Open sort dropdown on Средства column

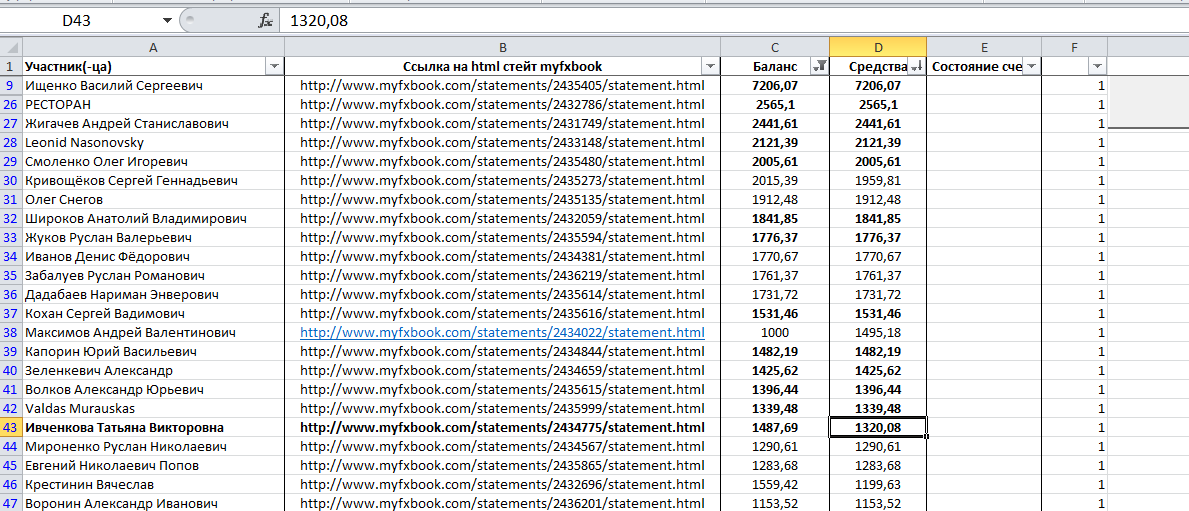point(916,67)
